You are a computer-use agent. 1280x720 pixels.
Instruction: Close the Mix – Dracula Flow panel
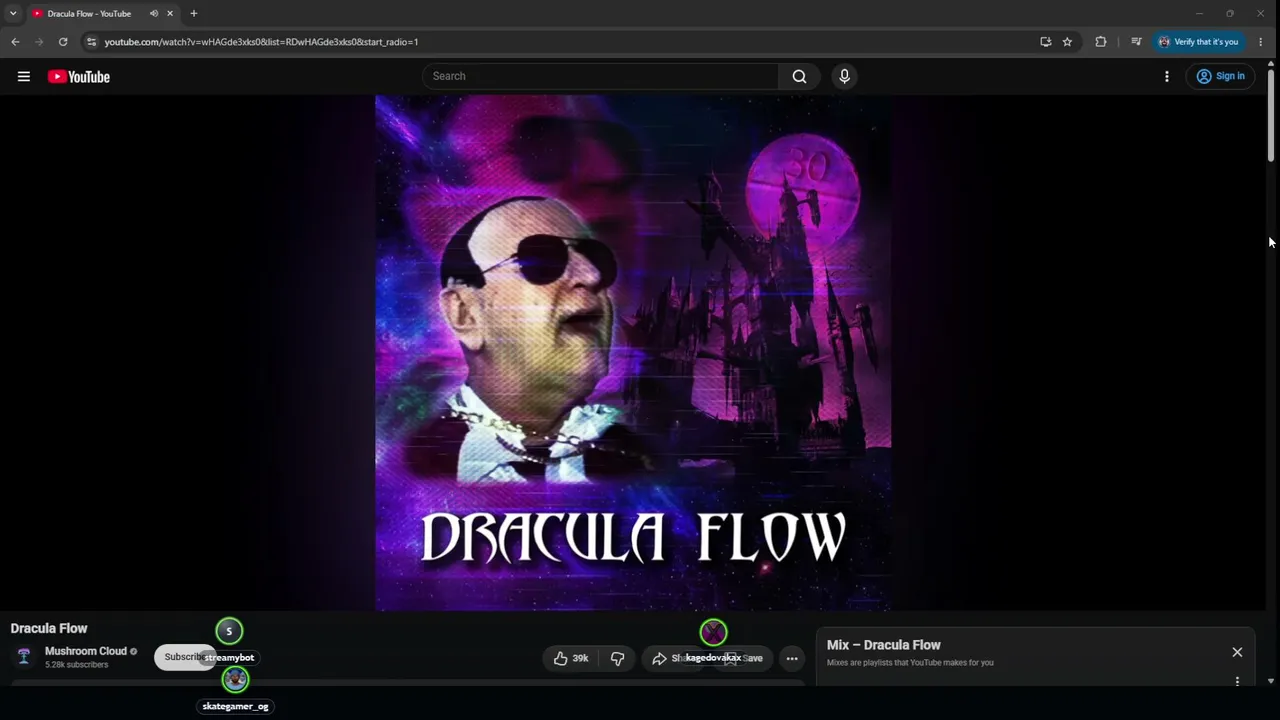[1237, 652]
